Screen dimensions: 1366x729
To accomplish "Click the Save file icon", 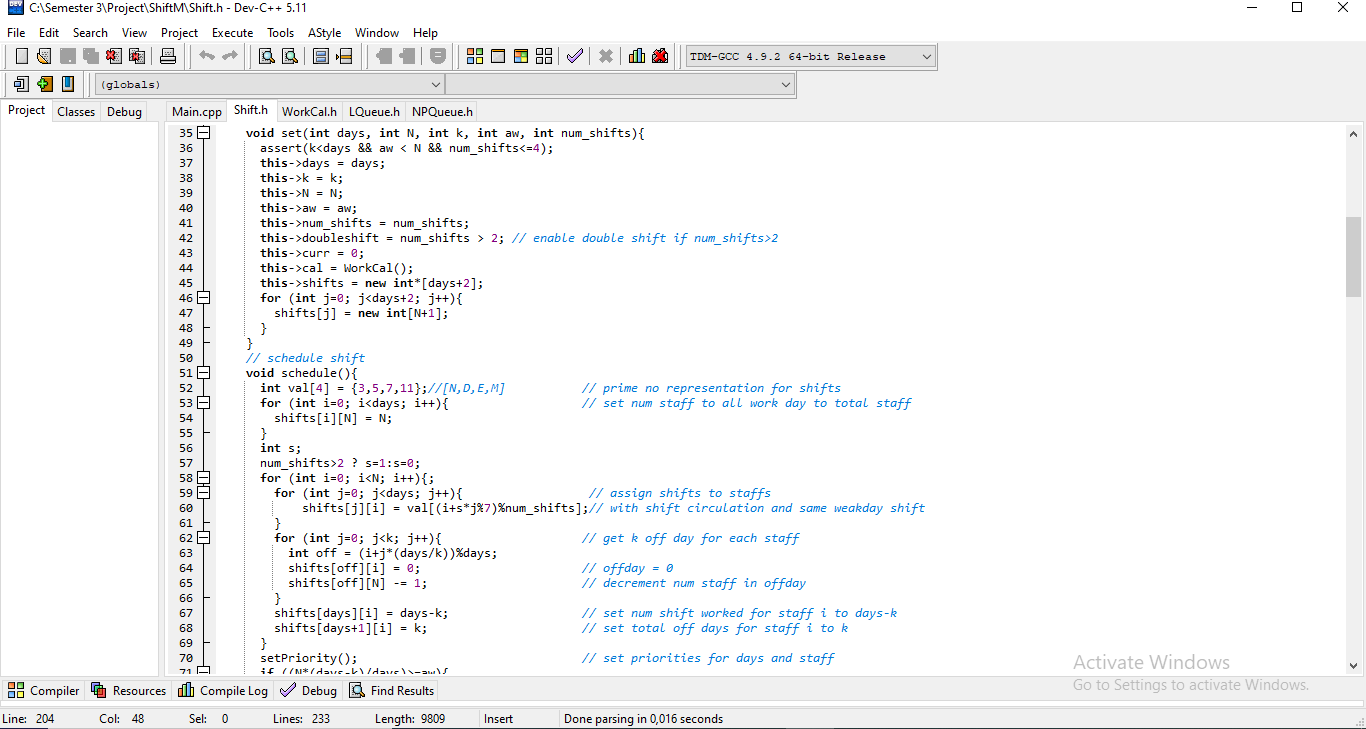I will point(67,56).
